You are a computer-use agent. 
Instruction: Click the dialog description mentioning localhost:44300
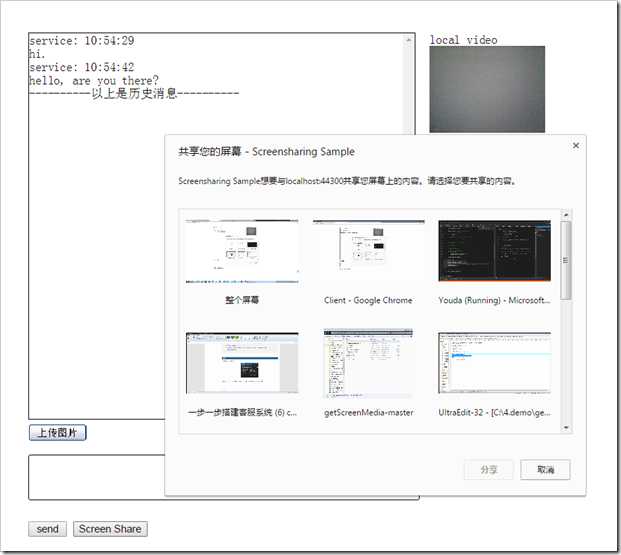pos(347,181)
